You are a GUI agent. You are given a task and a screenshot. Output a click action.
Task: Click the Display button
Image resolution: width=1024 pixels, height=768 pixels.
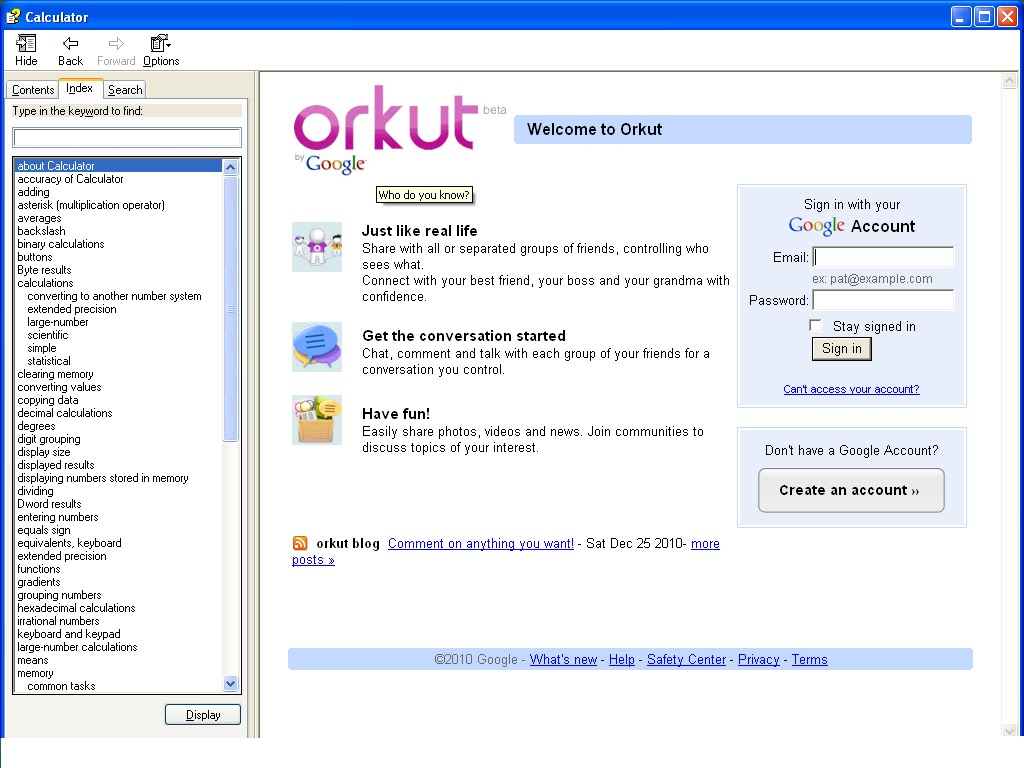pos(203,714)
